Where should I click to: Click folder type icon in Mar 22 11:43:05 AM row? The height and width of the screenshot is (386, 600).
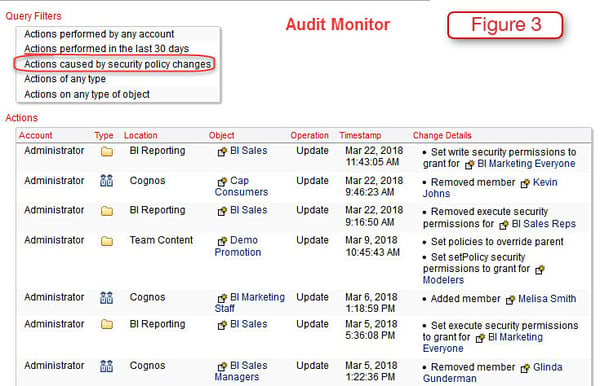[107, 151]
